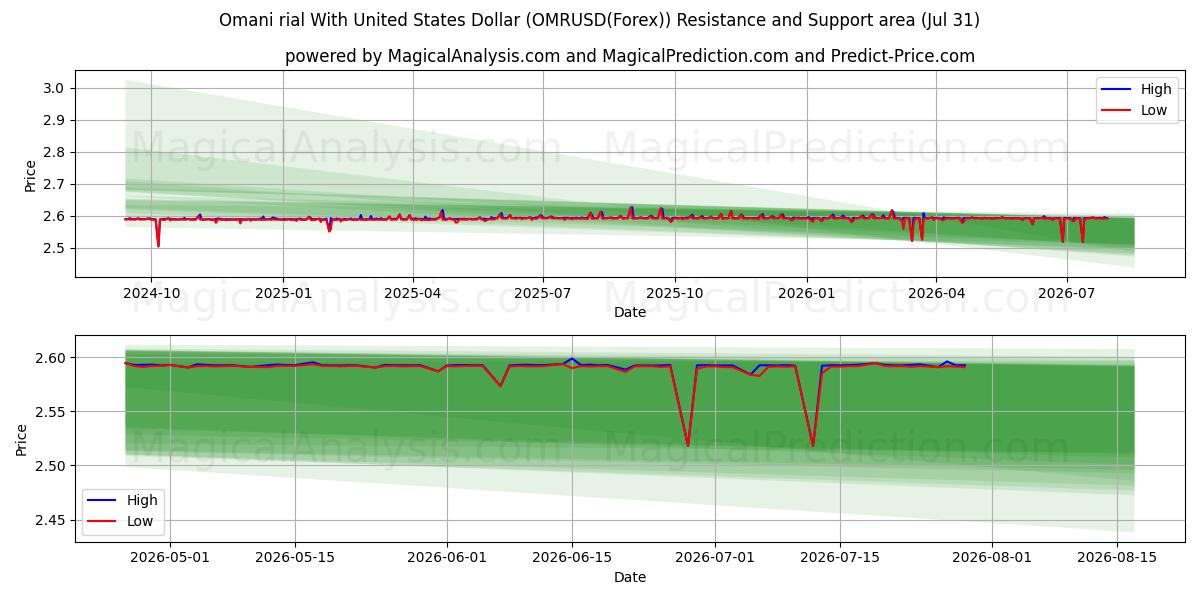The image size is (1200, 600).
Task: Click the '2026-01' date tick label
Action: click(807, 294)
